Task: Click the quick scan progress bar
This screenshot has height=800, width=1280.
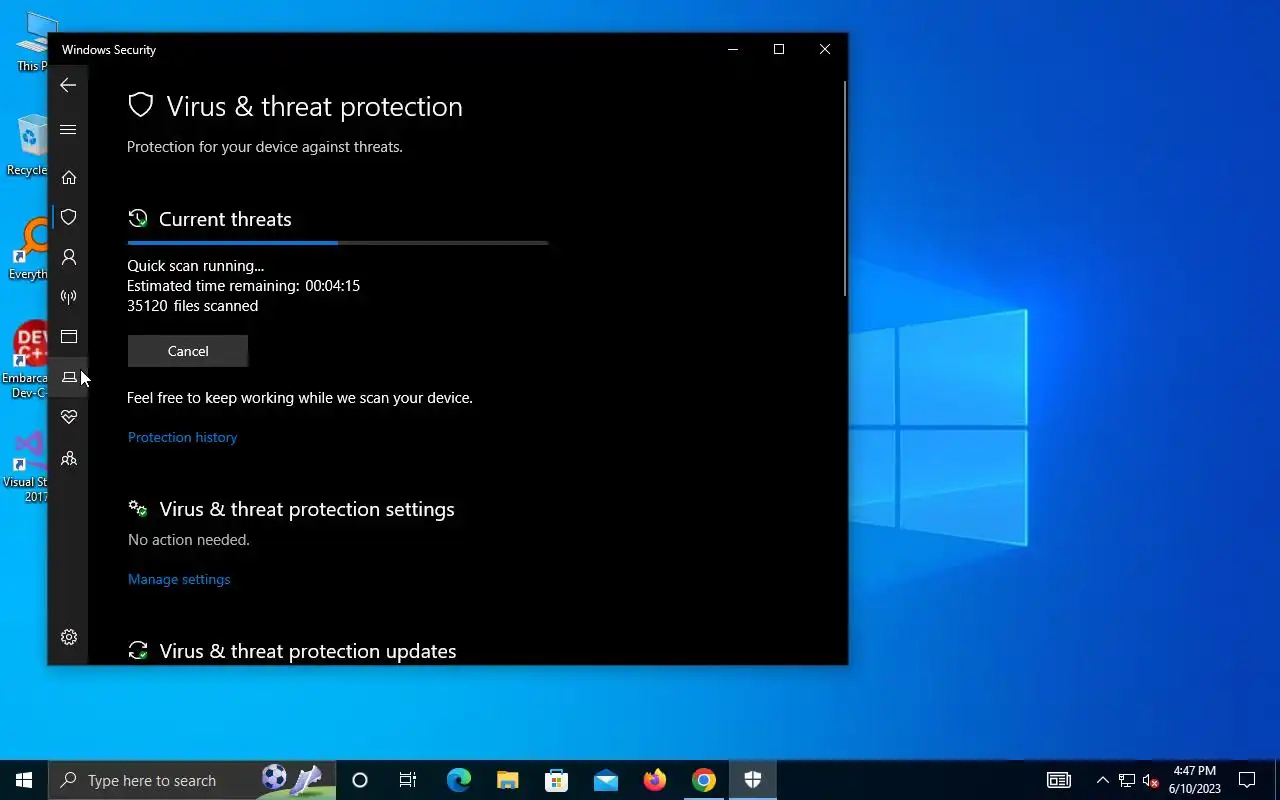Action: [338, 243]
